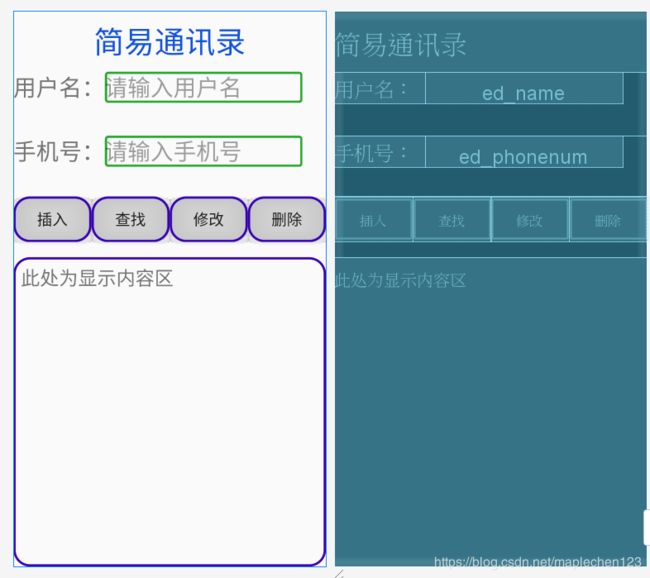This screenshot has width=650, height=578.
Task: Focus the 请输入用户名 input field
Action: (x=203, y=88)
